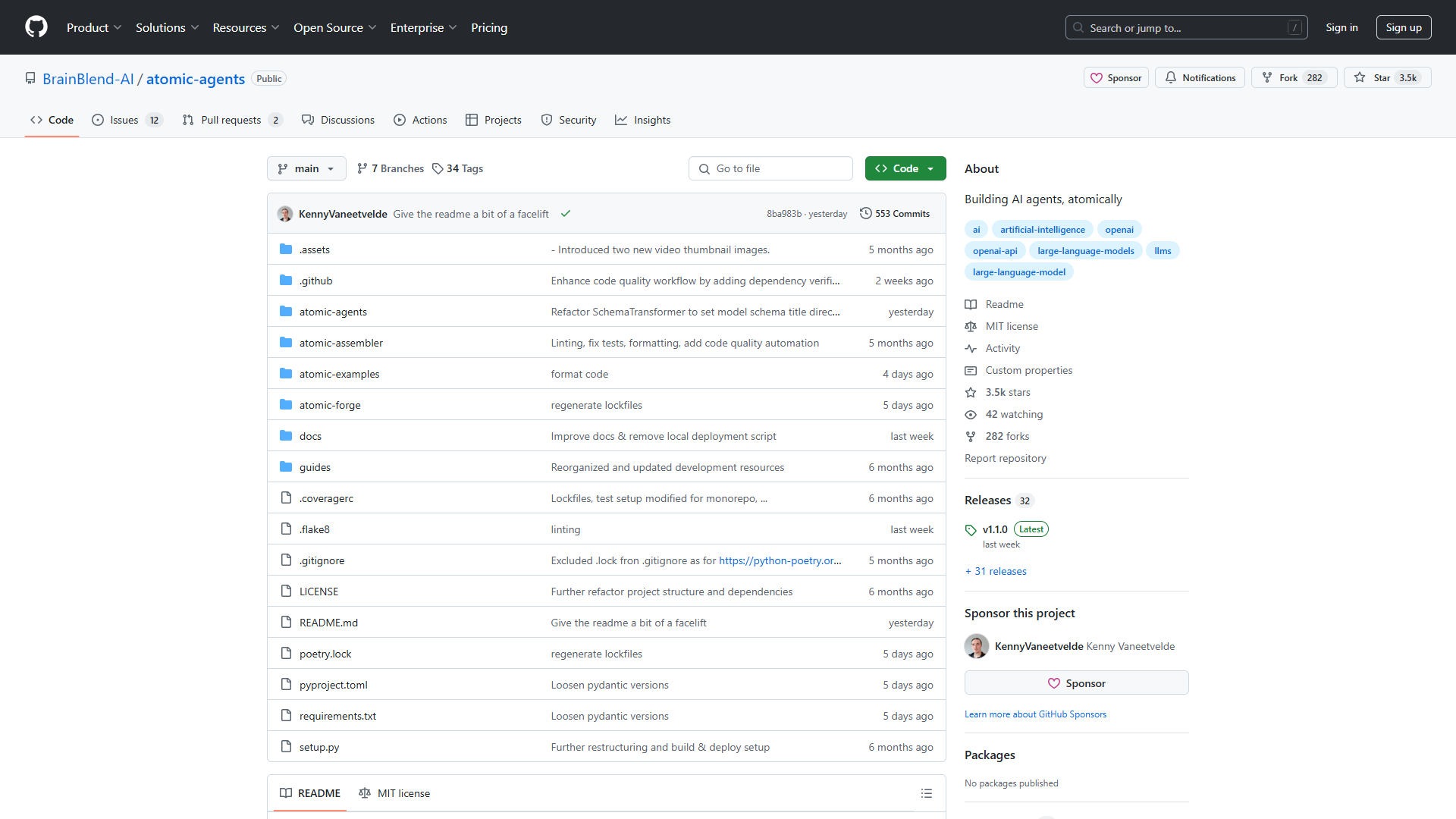The image size is (1456, 819).
Task: Open the requirements.txt file
Action: [x=337, y=716]
